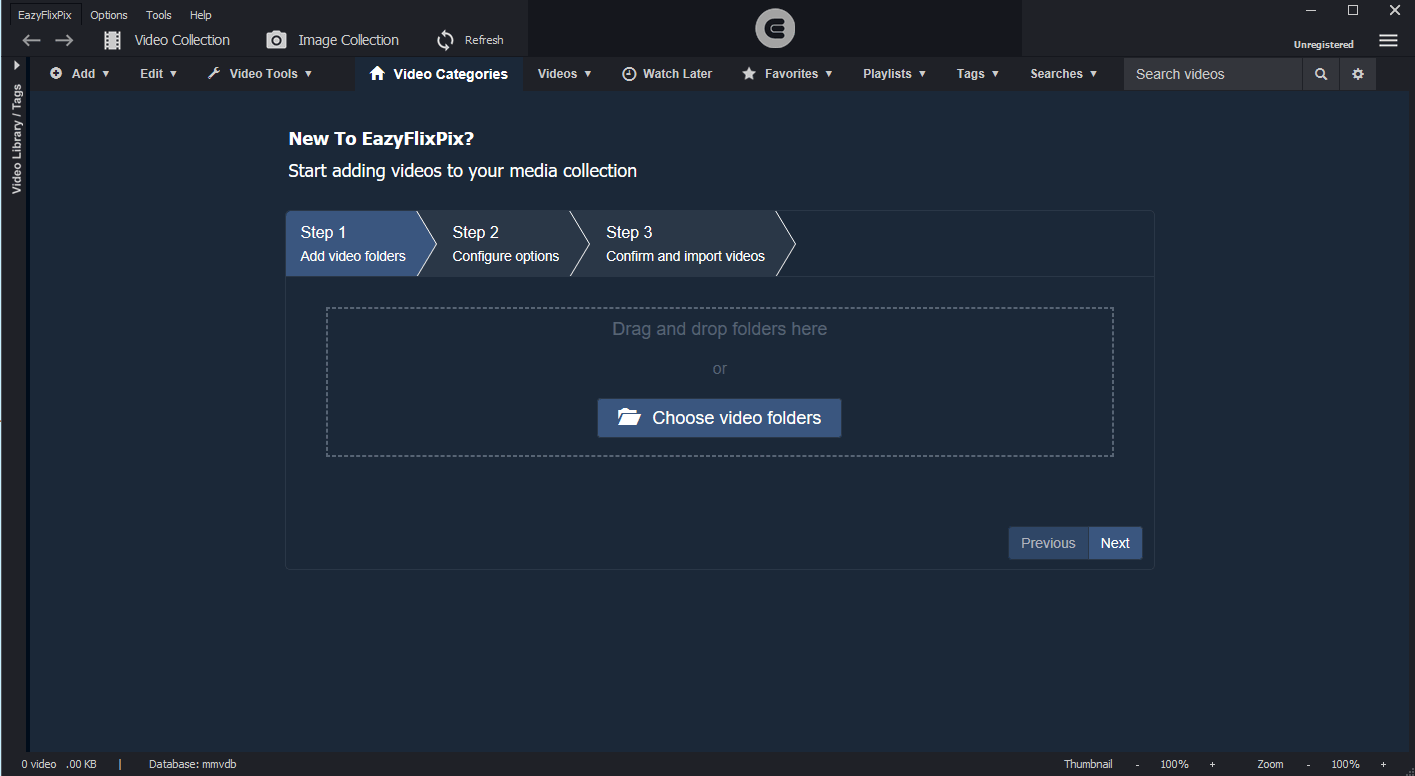Image resolution: width=1415 pixels, height=776 pixels.
Task: Open the Favorites dropdown
Action: pyautogui.click(x=788, y=74)
